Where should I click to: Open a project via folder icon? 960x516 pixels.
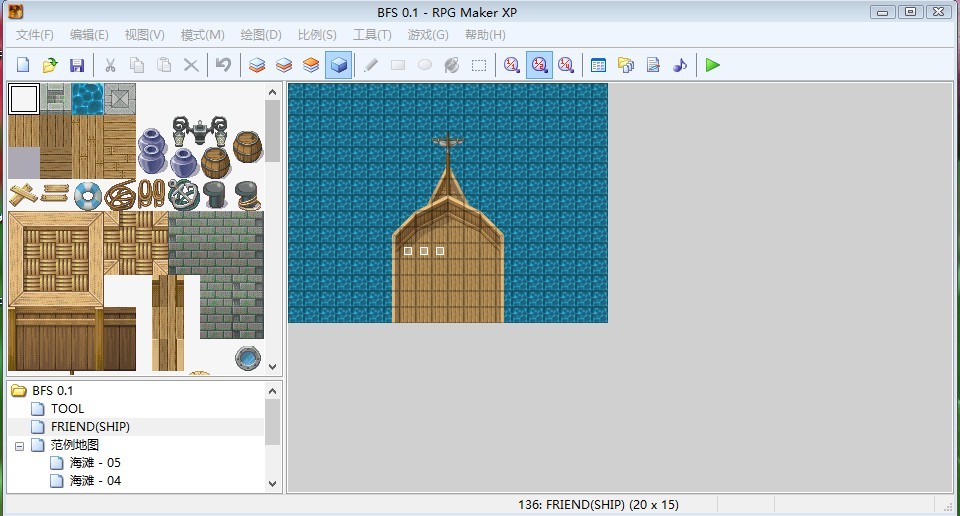coord(50,65)
